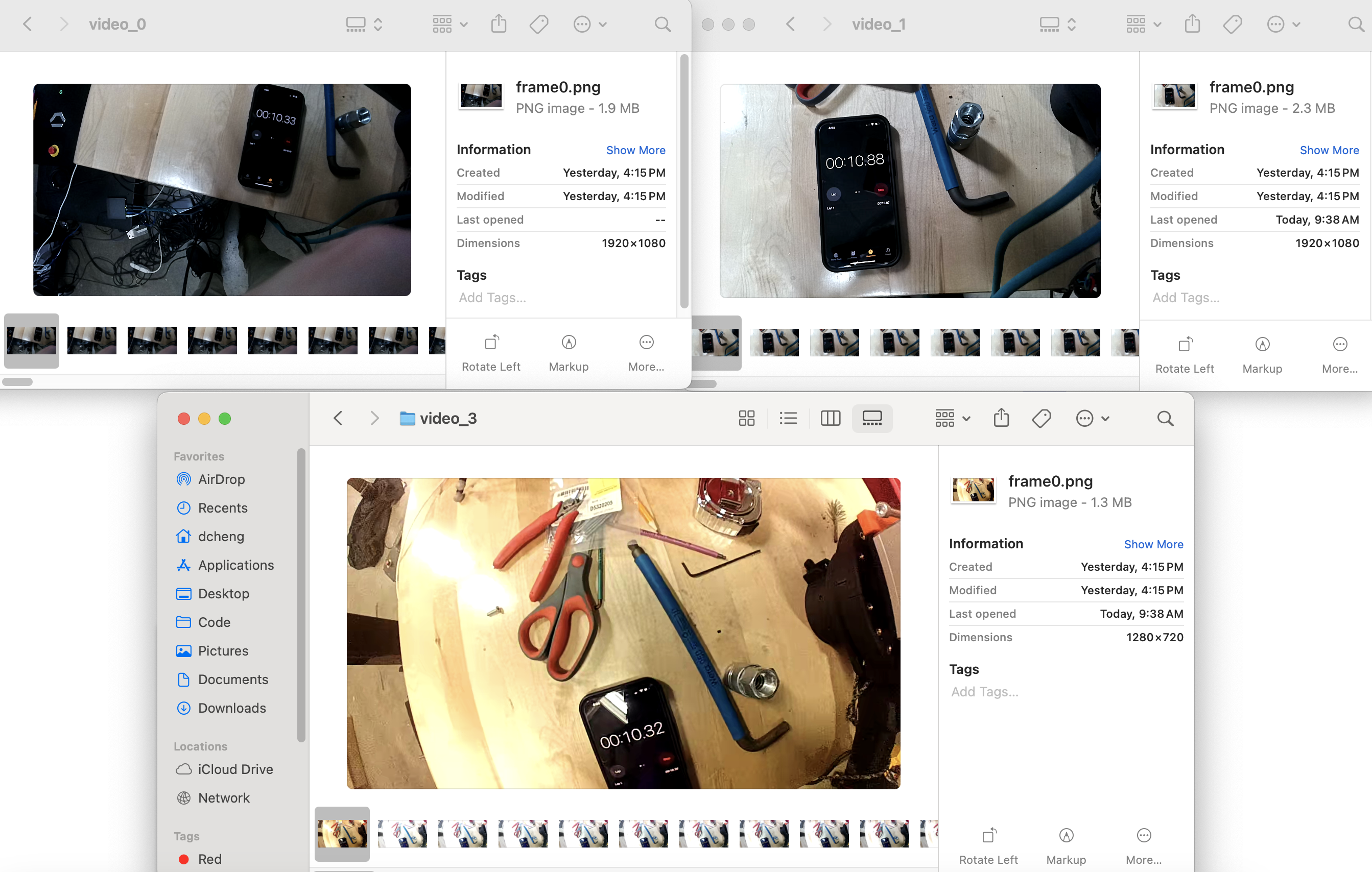Switch video_3 window to icon view
The image size is (1372, 872).
(746, 419)
